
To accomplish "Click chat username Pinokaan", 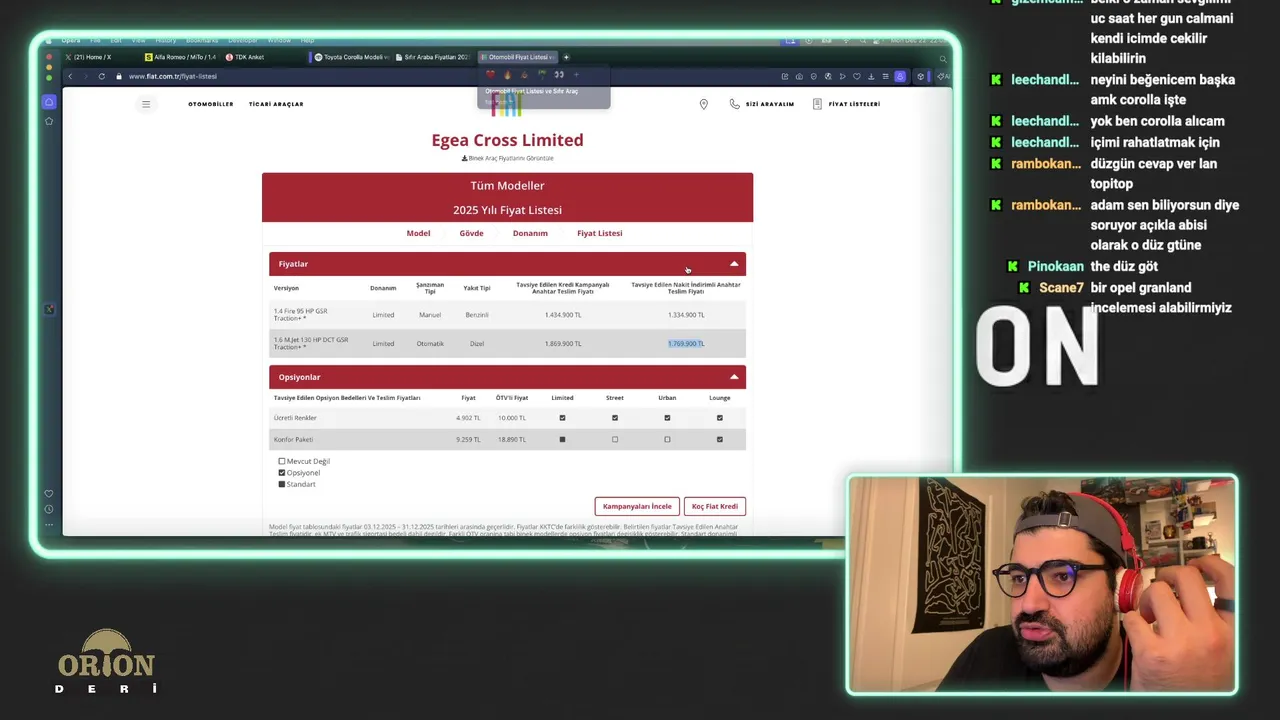I will [1056, 266].
